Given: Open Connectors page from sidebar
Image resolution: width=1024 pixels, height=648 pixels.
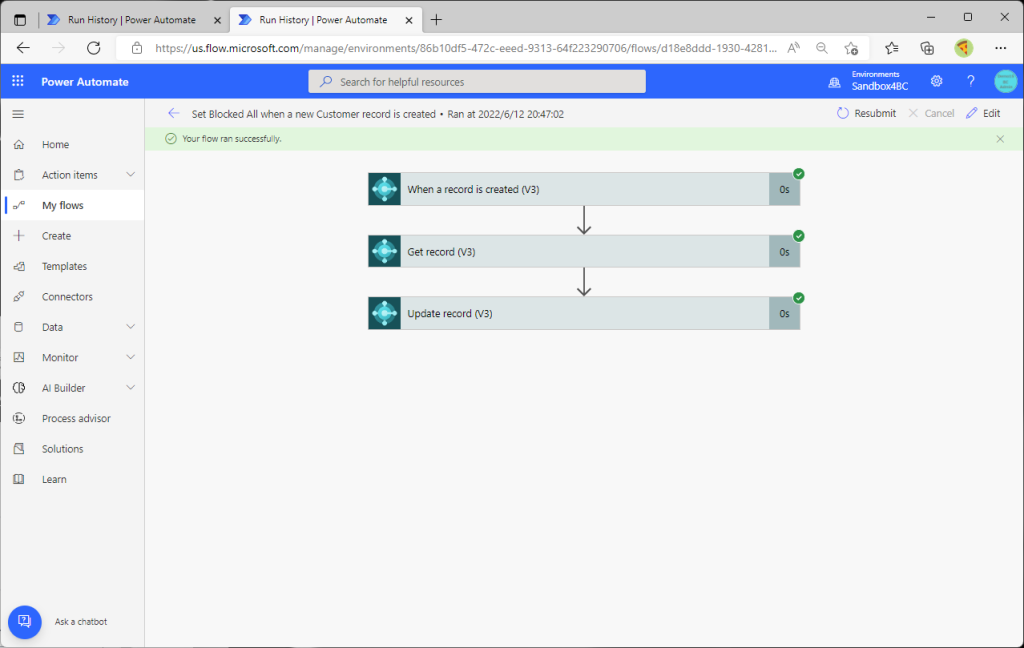Looking at the screenshot, I should point(67,297).
